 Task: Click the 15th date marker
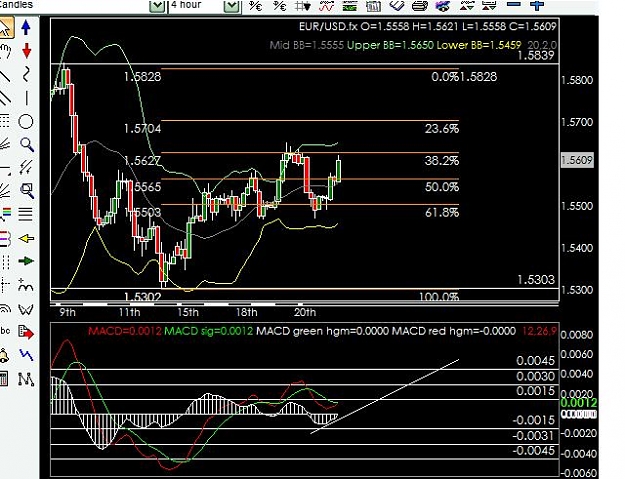[x=188, y=312]
